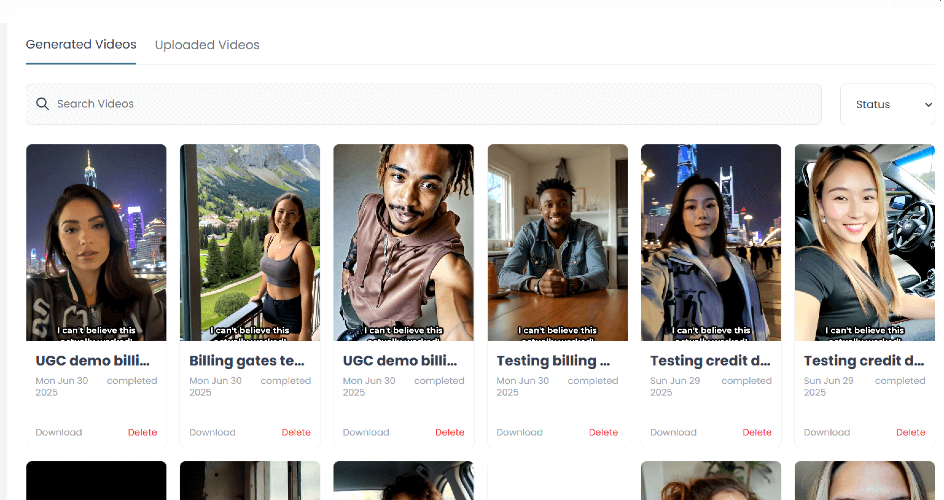Focus the Search Videos input field

click(x=424, y=104)
